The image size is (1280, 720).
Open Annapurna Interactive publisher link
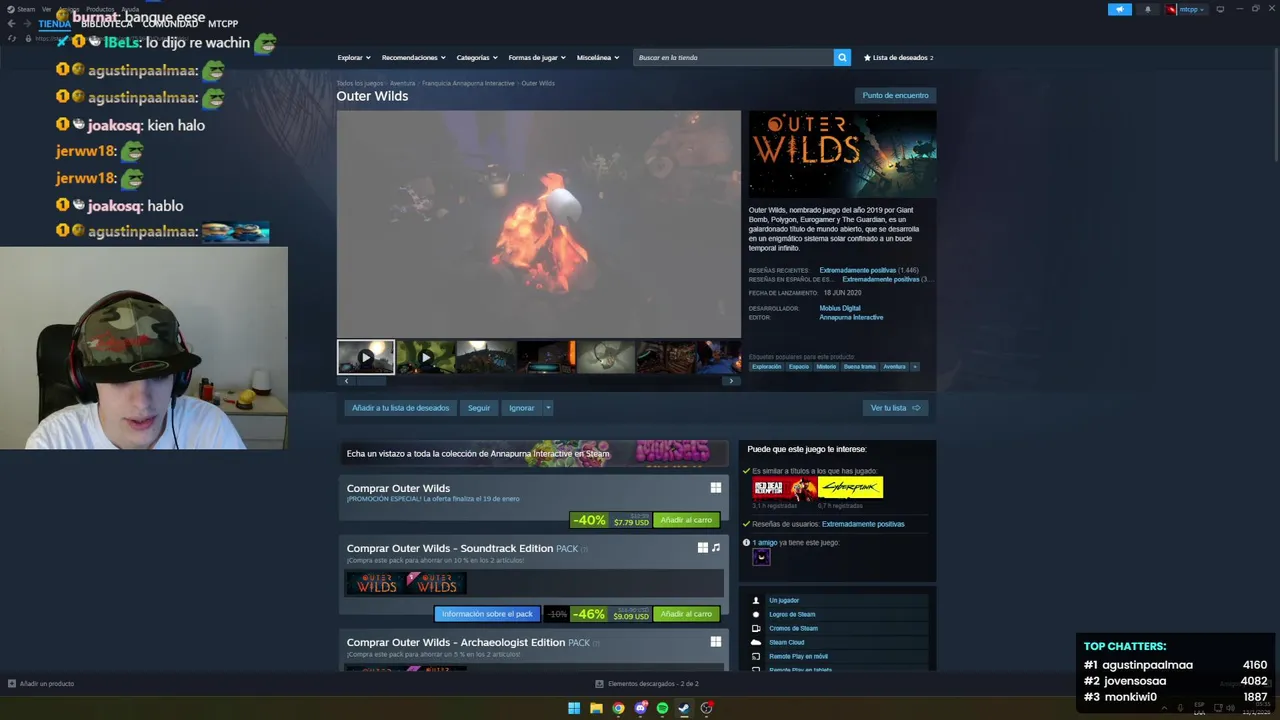(851, 317)
